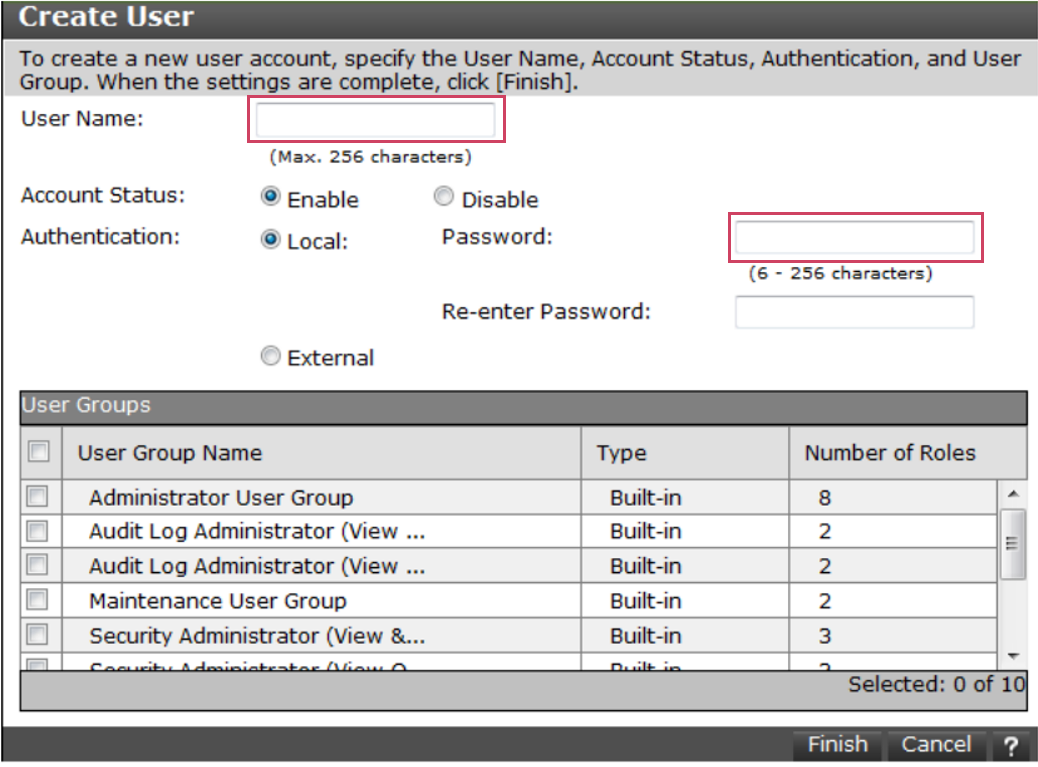Choose Local authentication option
This screenshot has width=1038, height=767.
270,240
